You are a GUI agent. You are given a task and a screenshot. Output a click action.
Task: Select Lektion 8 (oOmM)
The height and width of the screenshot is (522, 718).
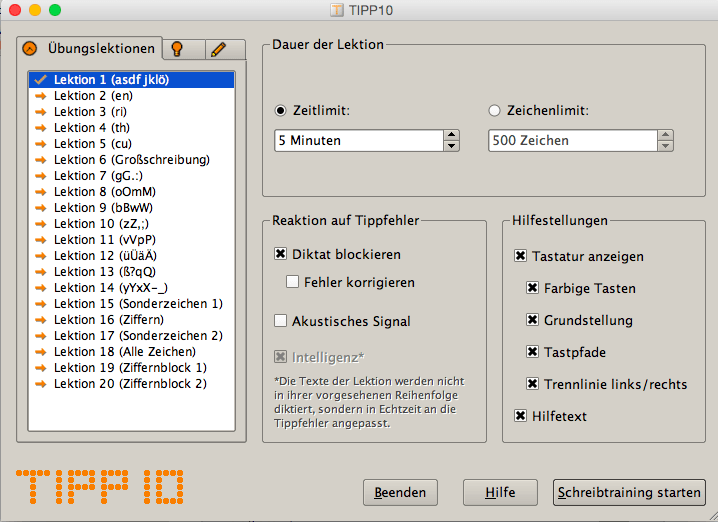(x=131, y=192)
